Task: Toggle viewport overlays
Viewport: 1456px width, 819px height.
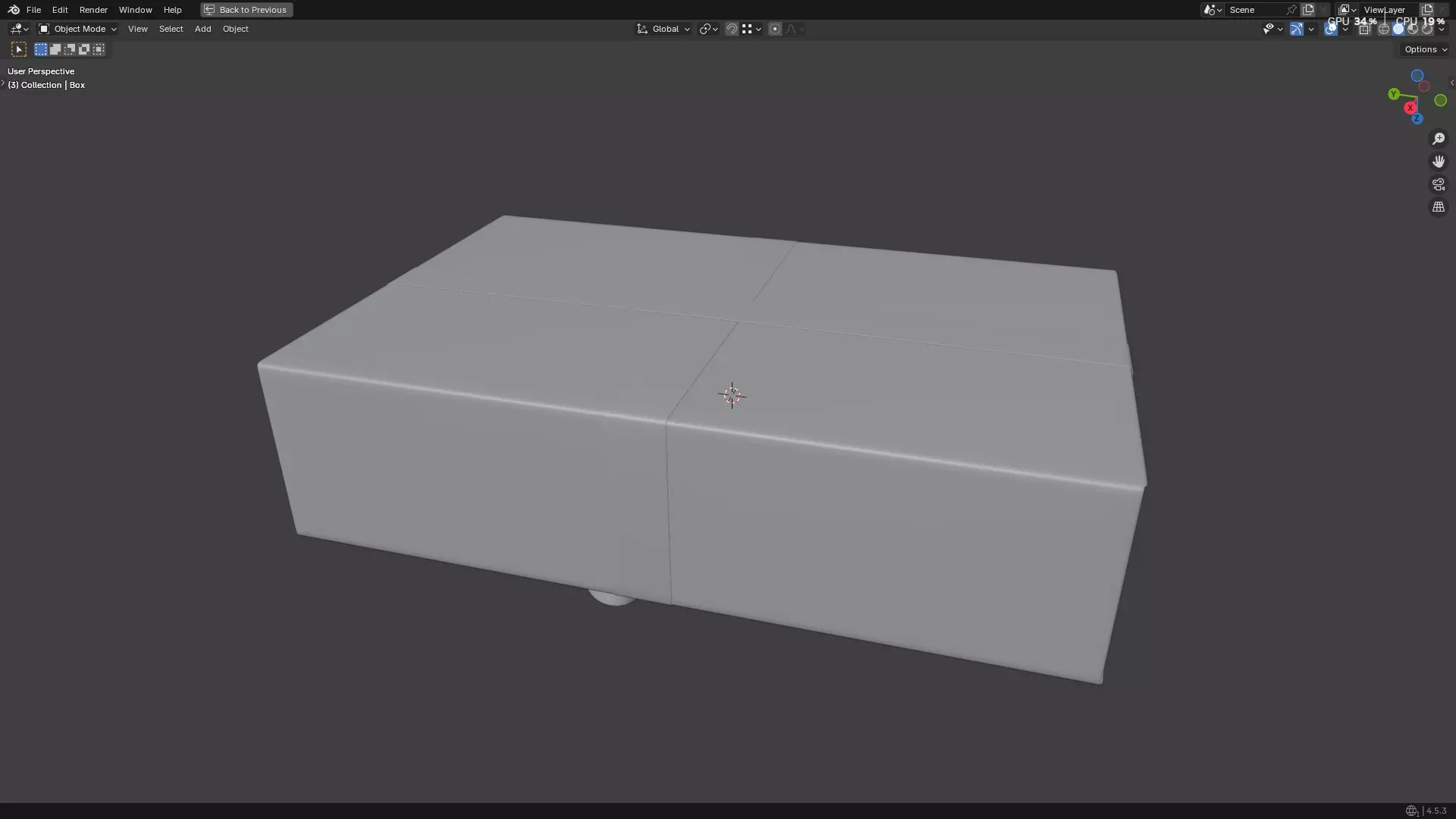Action: 1331,29
